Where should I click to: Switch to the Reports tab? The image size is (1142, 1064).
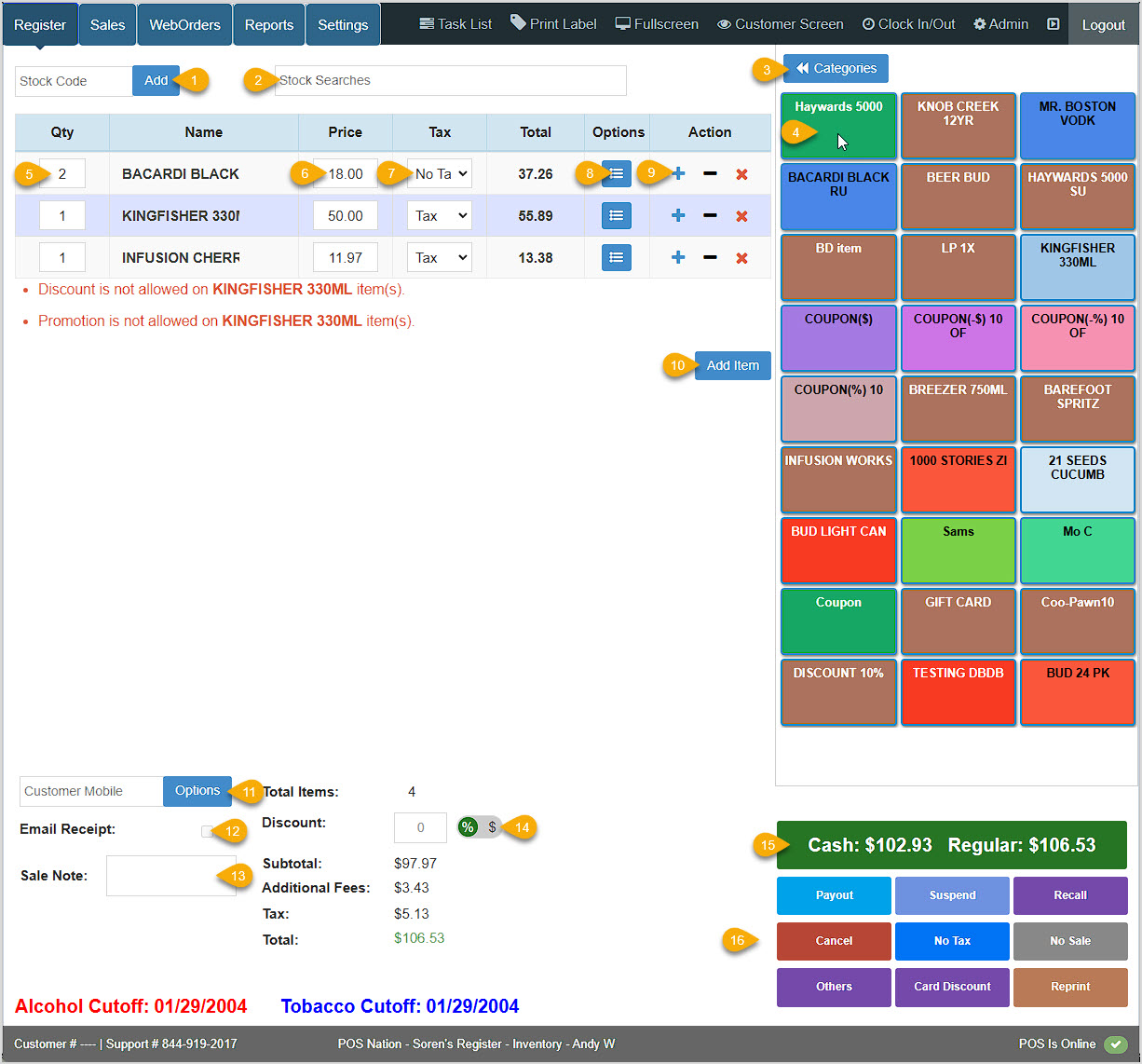(x=268, y=23)
